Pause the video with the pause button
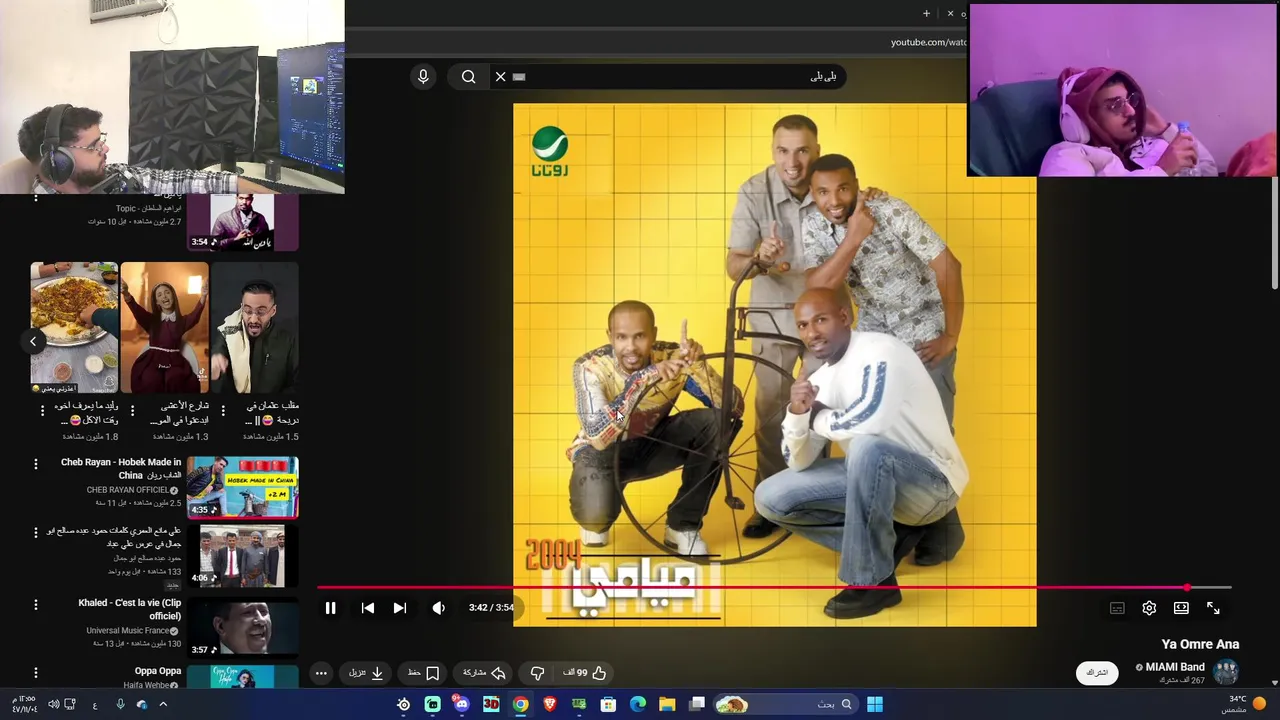The width and height of the screenshot is (1280, 720). [x=330, y=608]
